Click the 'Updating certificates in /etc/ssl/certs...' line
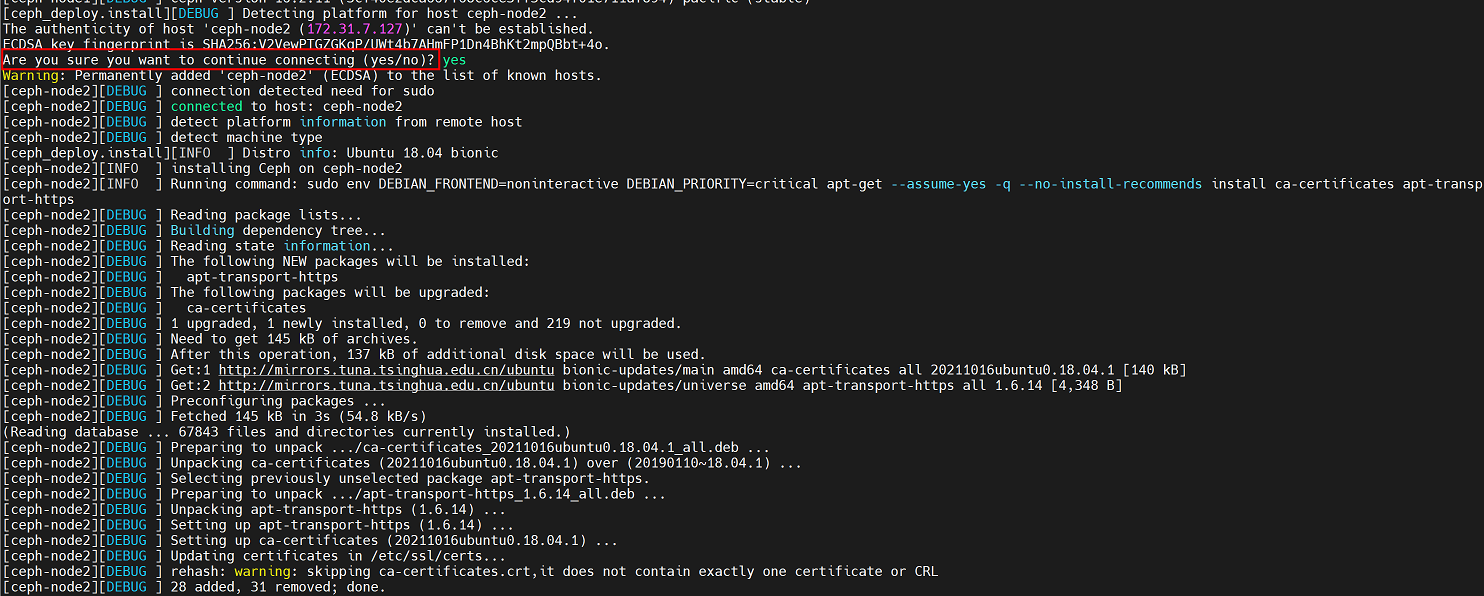This screenshot has width=1484, height=596. (338, 556)
